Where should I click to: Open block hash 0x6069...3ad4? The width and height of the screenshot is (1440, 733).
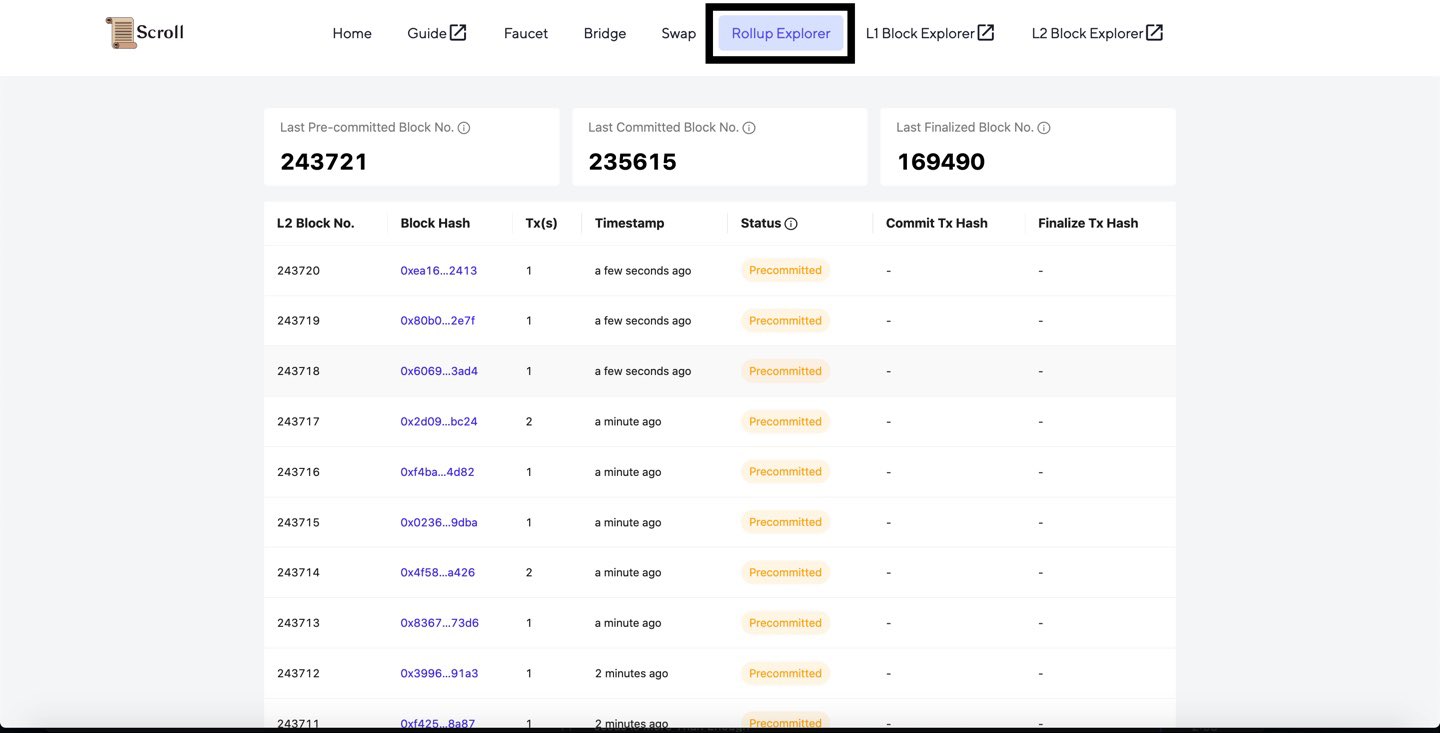click(x=439, y=371)
